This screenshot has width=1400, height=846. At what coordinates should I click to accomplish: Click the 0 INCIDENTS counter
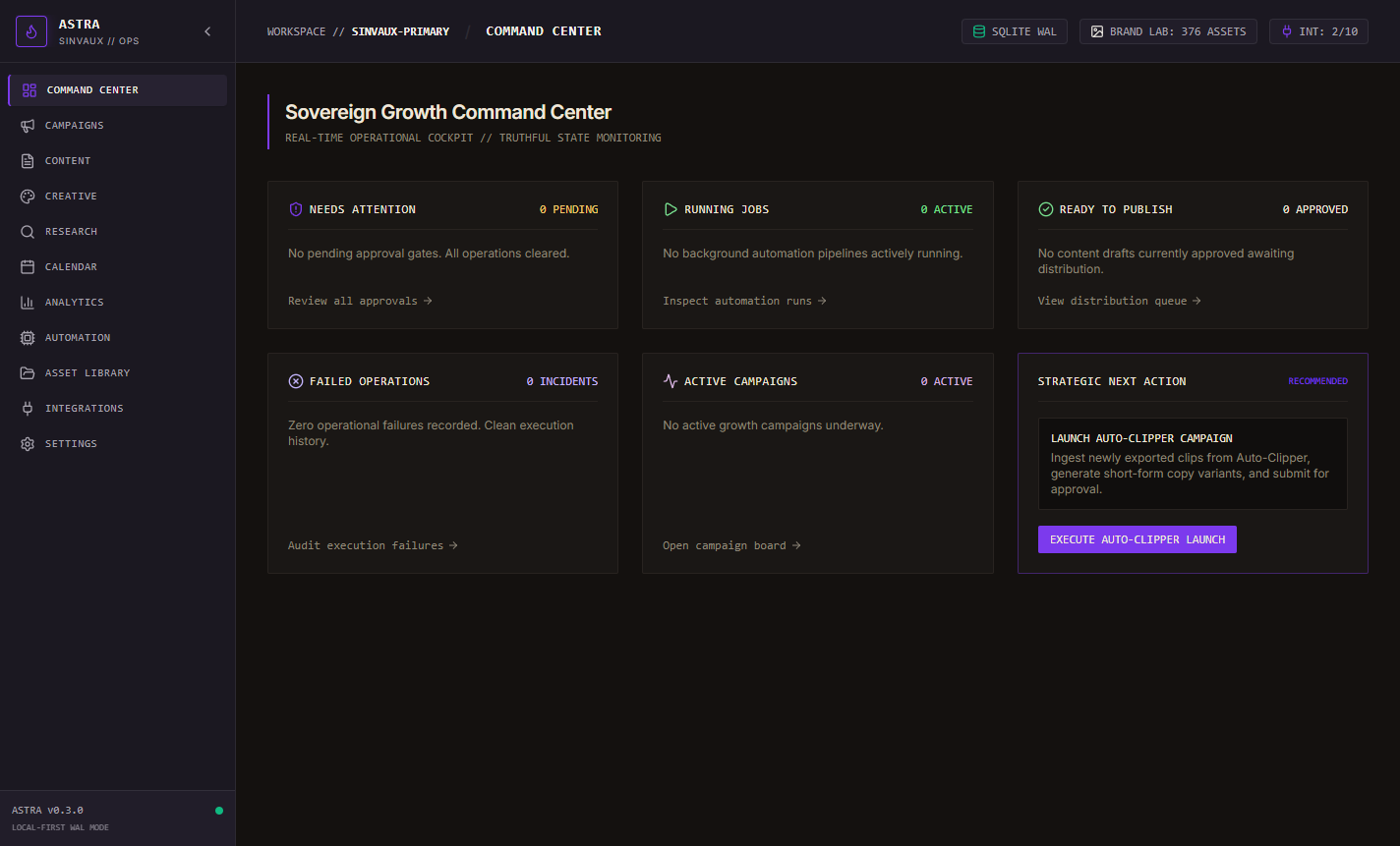tap(562, 381)
